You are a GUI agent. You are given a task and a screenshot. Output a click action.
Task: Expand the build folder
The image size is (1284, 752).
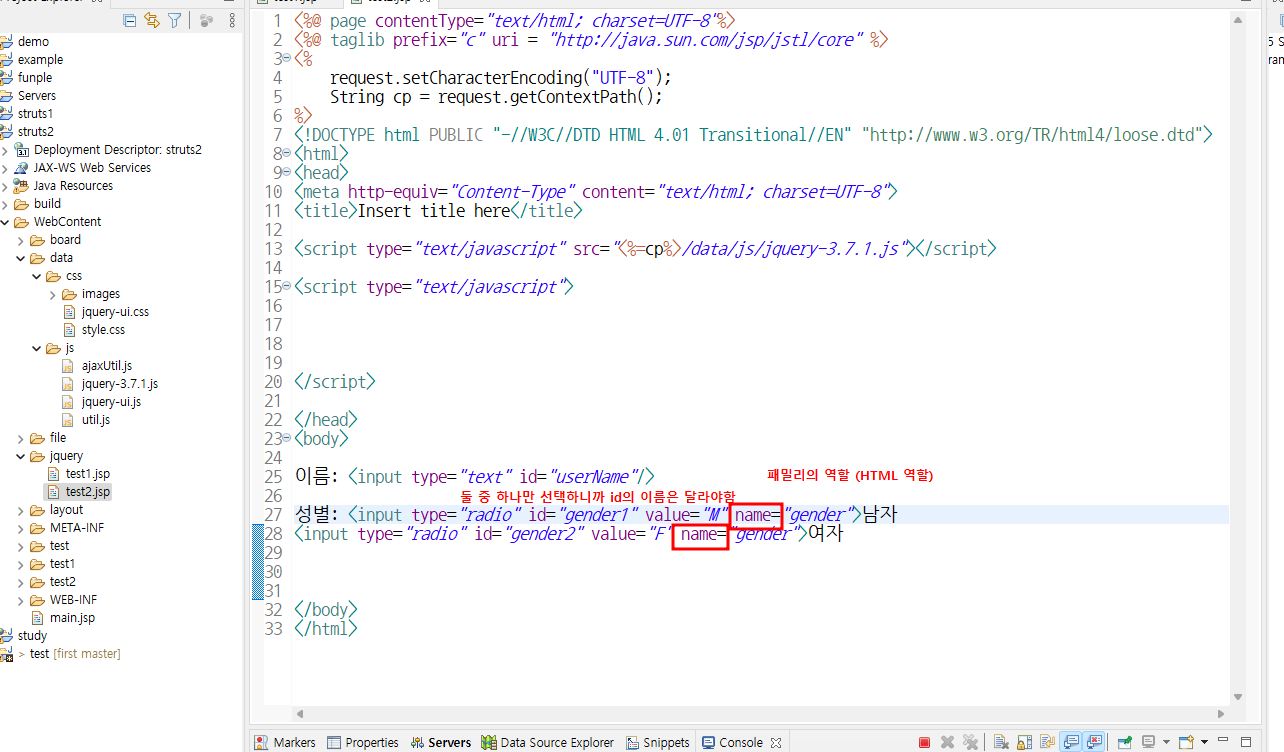coord(5,204)
